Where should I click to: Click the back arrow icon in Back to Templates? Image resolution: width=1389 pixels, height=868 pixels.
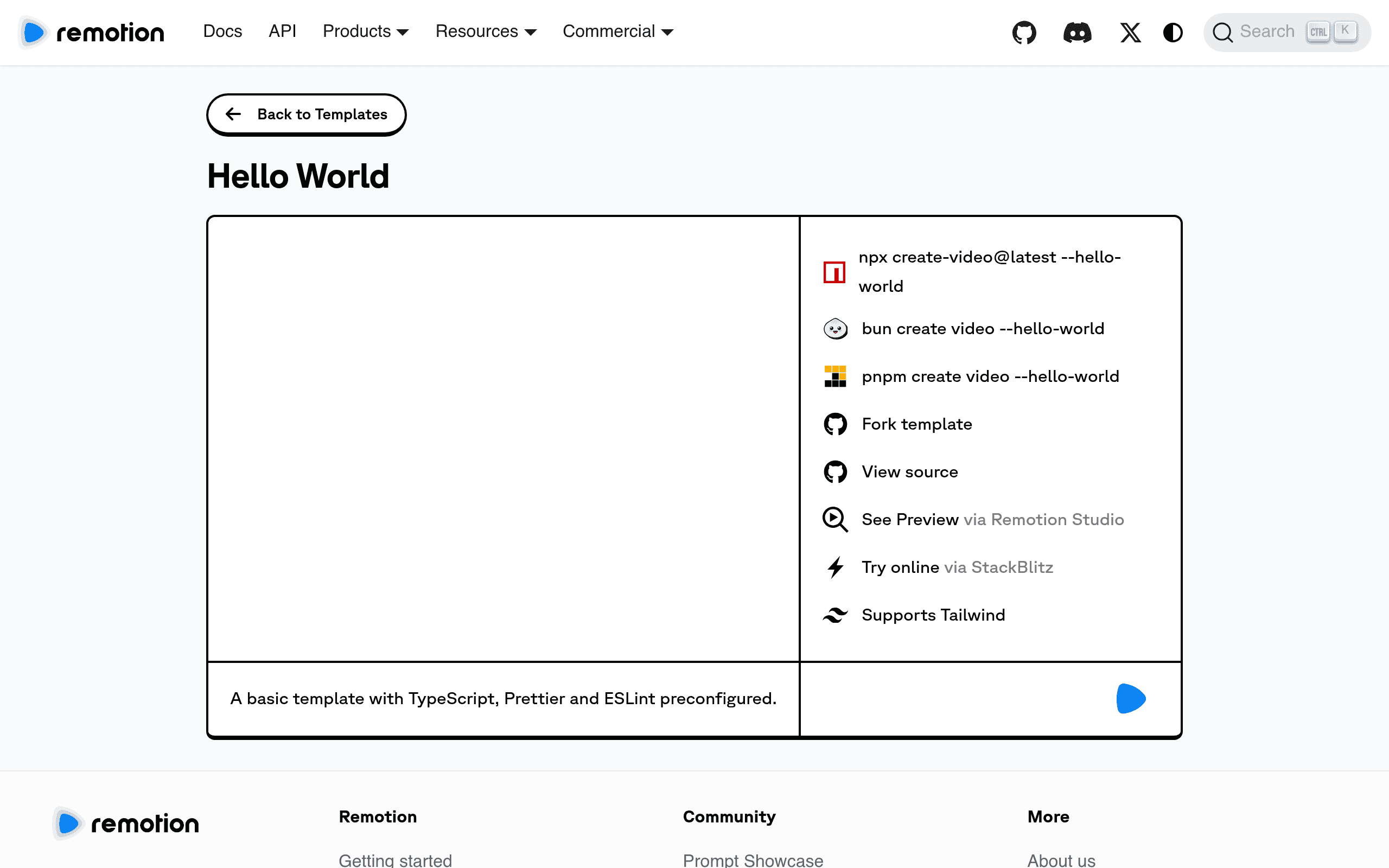tap(233, 114)
